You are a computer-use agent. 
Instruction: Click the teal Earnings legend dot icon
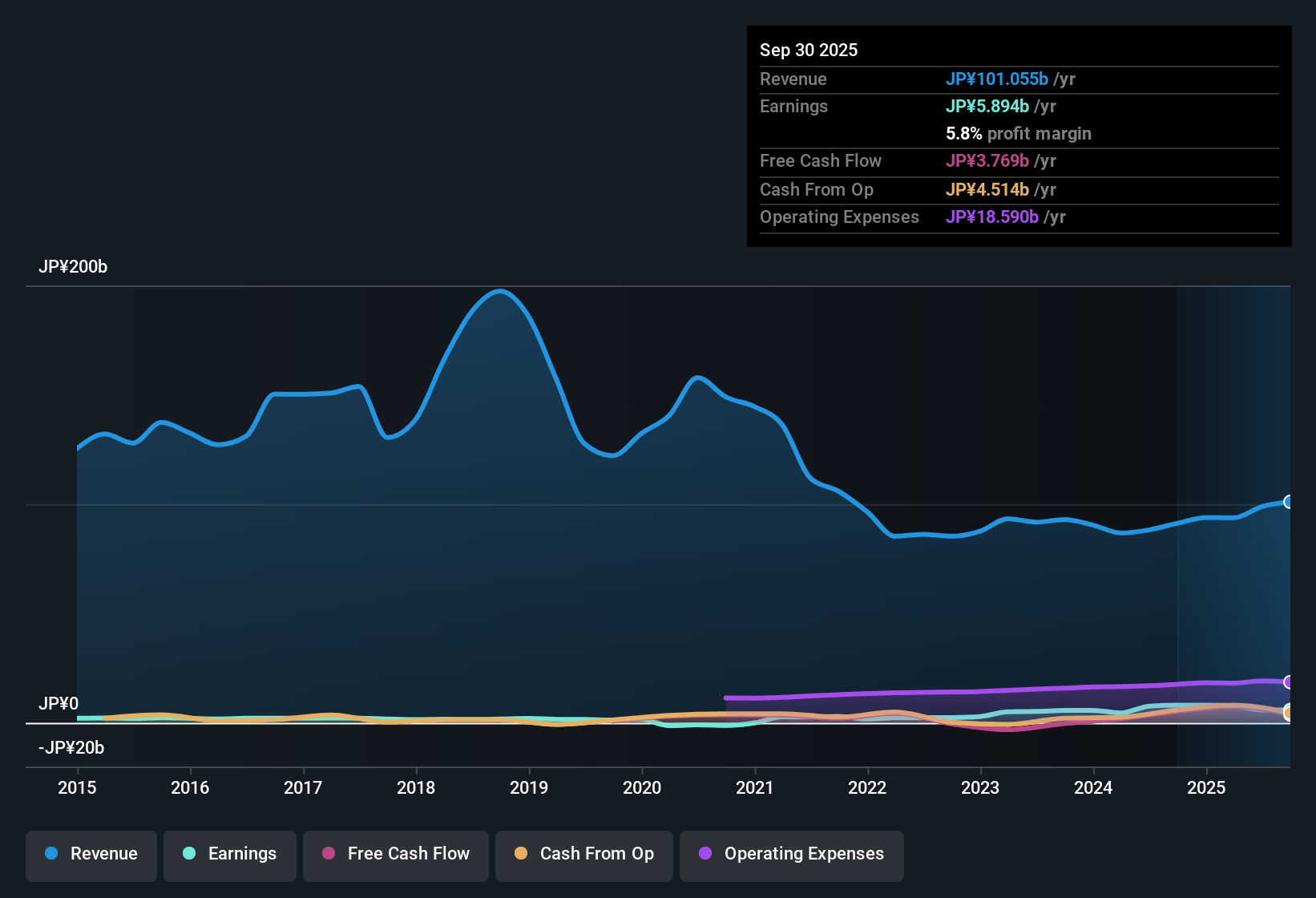click(188, 854)
